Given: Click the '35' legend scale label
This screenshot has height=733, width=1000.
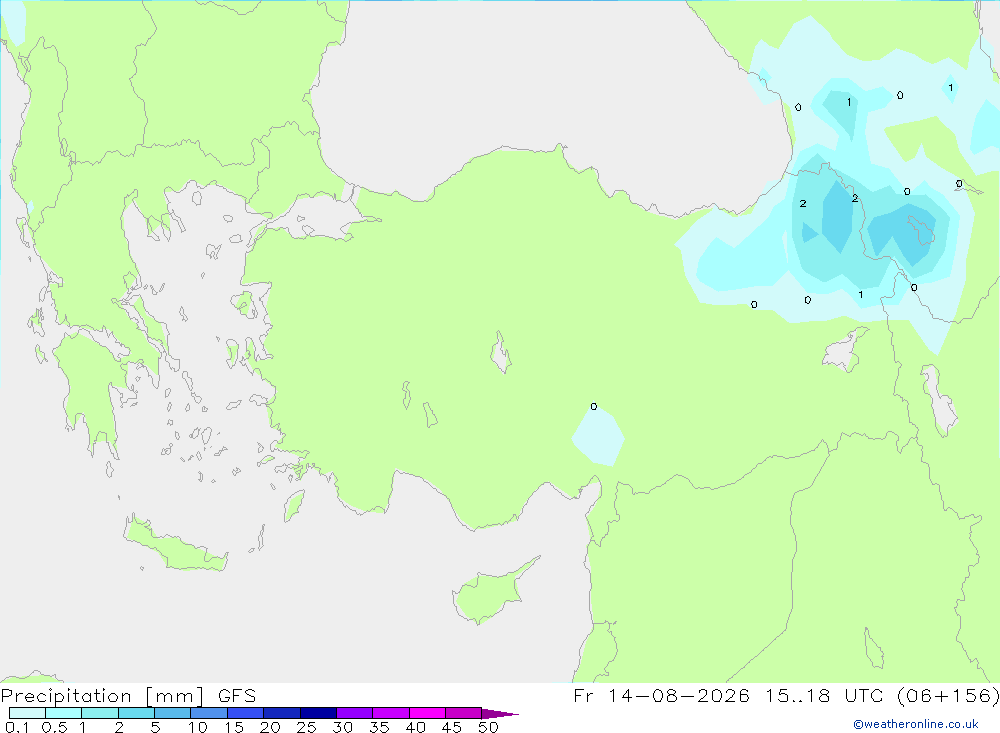Looking at the screenshot, I should click(379, 727).
